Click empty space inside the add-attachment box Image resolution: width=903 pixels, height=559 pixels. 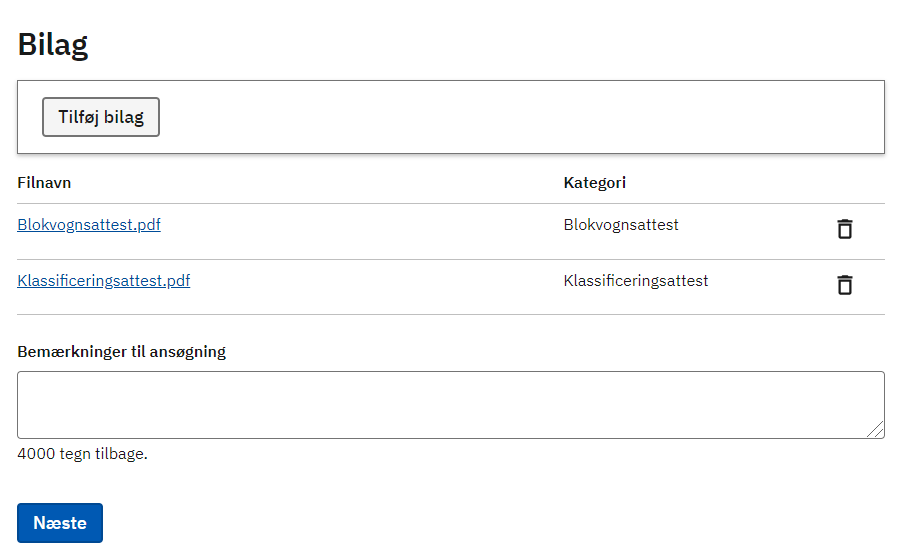click(520, 117)
